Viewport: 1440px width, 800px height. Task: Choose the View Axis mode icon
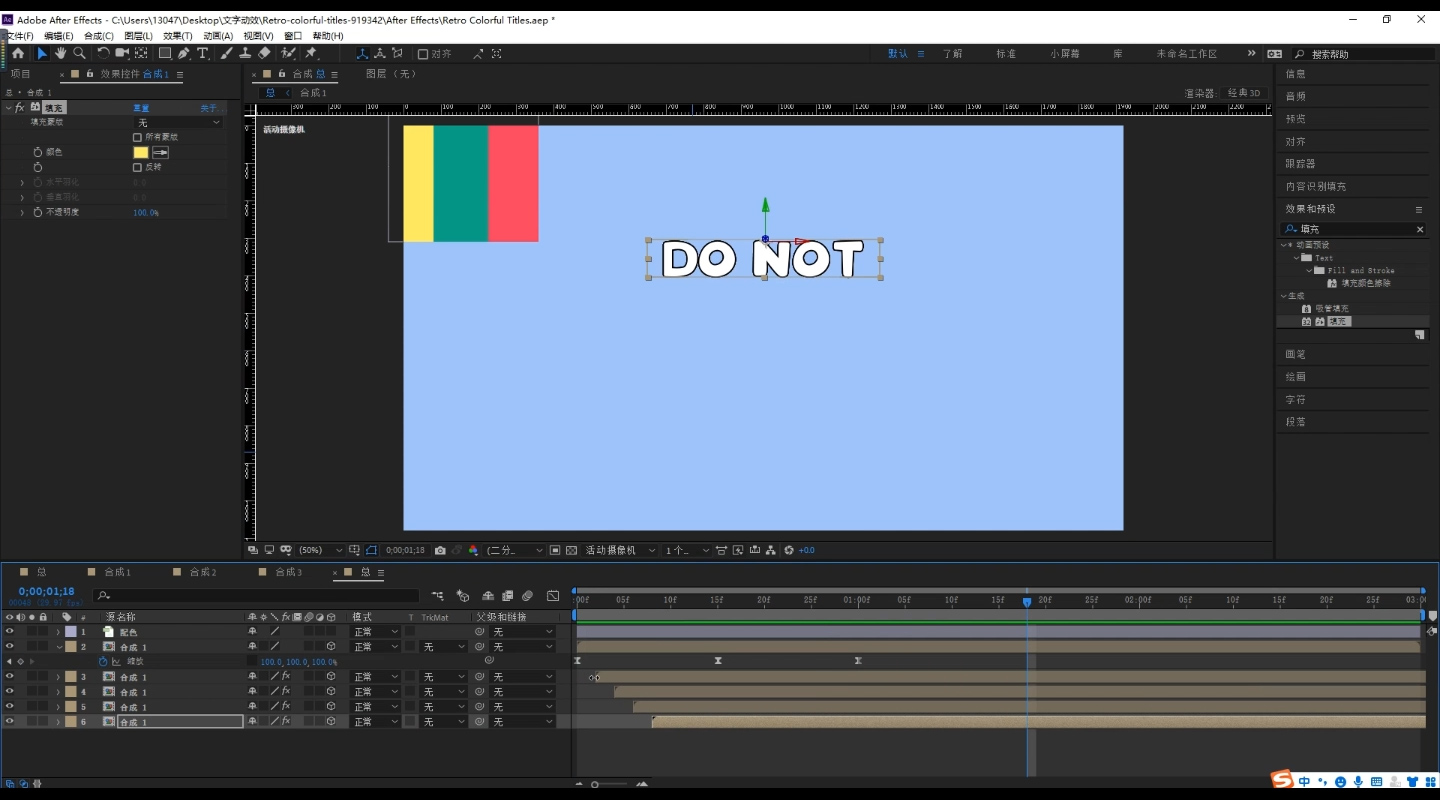click(398, 53)
